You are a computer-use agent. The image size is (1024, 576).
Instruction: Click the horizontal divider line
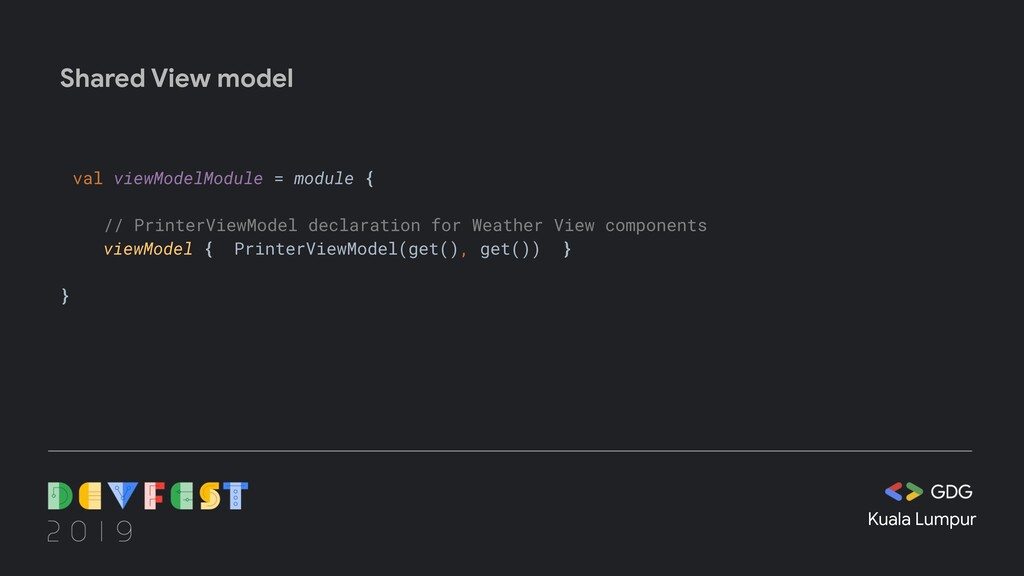(509, 451)
